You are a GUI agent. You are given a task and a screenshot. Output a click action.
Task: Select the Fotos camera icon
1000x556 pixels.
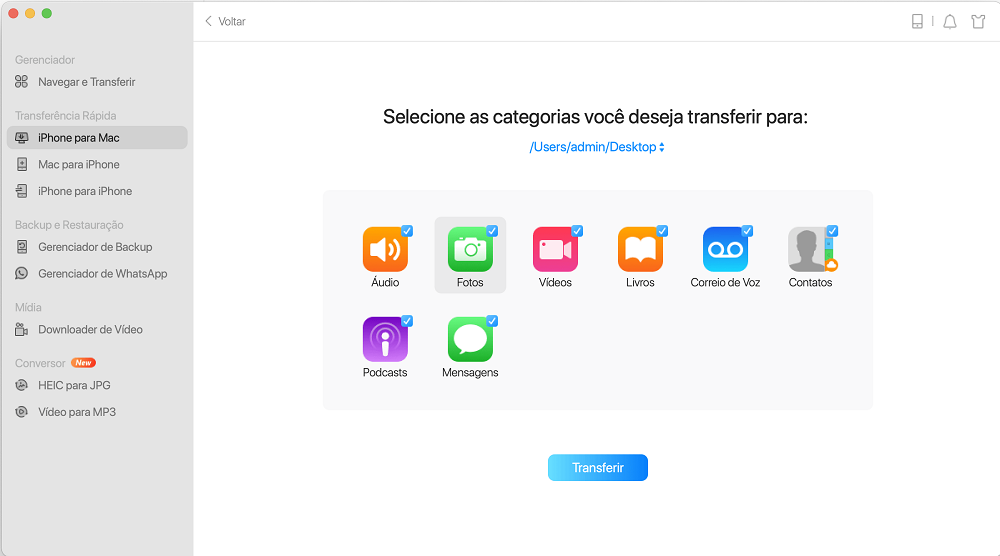click(x=470, y=249)
